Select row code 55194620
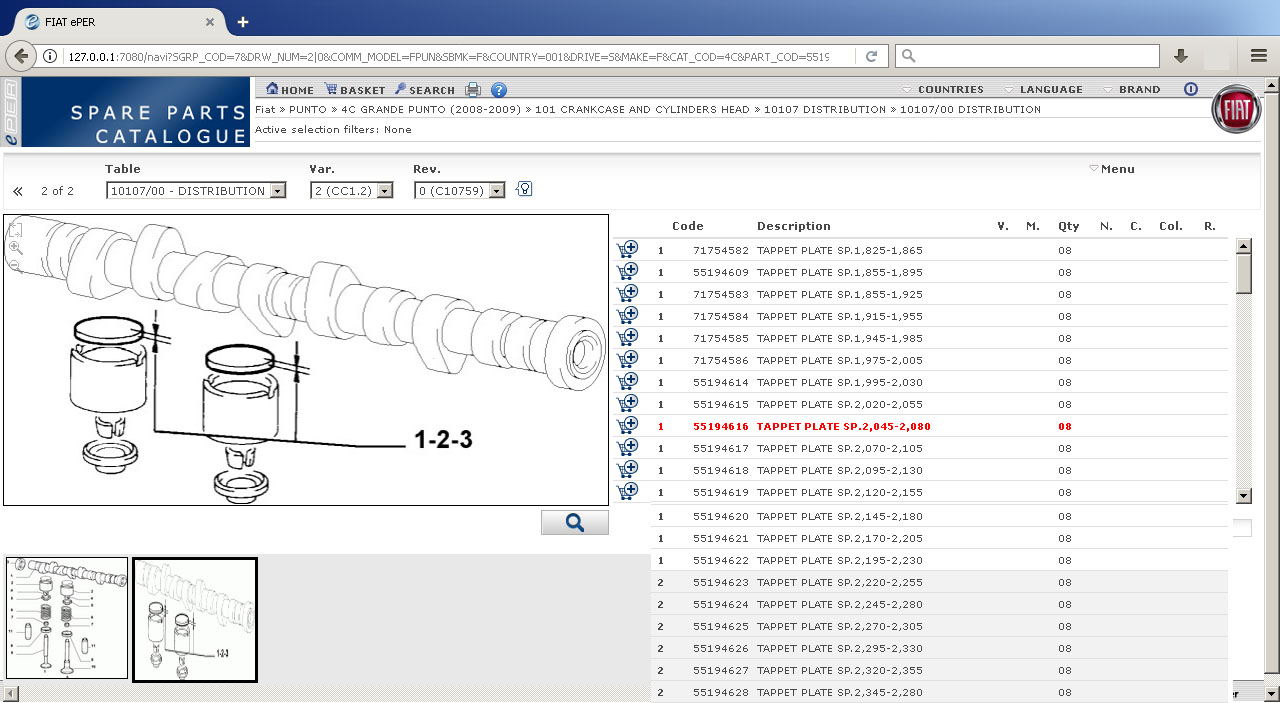 939,516
